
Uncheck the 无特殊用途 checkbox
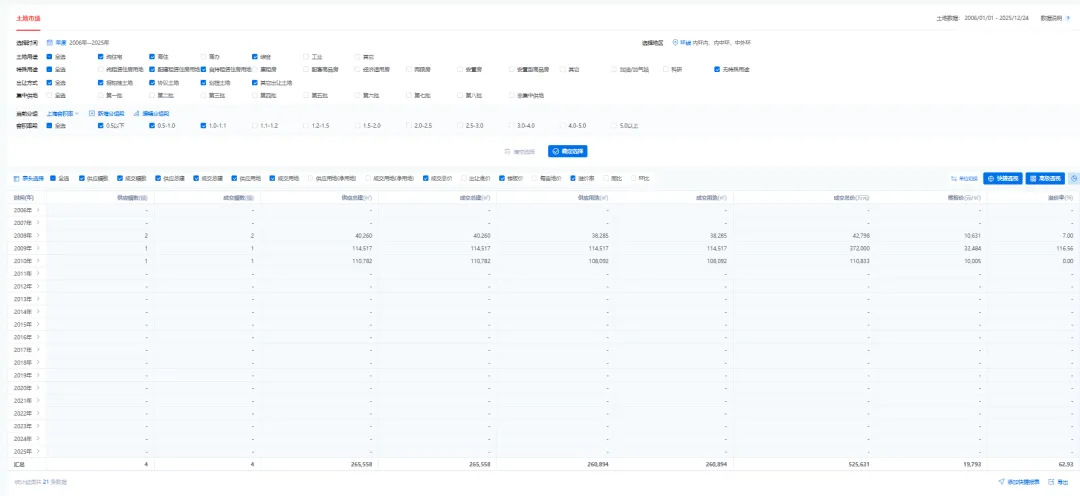point(717,70)
